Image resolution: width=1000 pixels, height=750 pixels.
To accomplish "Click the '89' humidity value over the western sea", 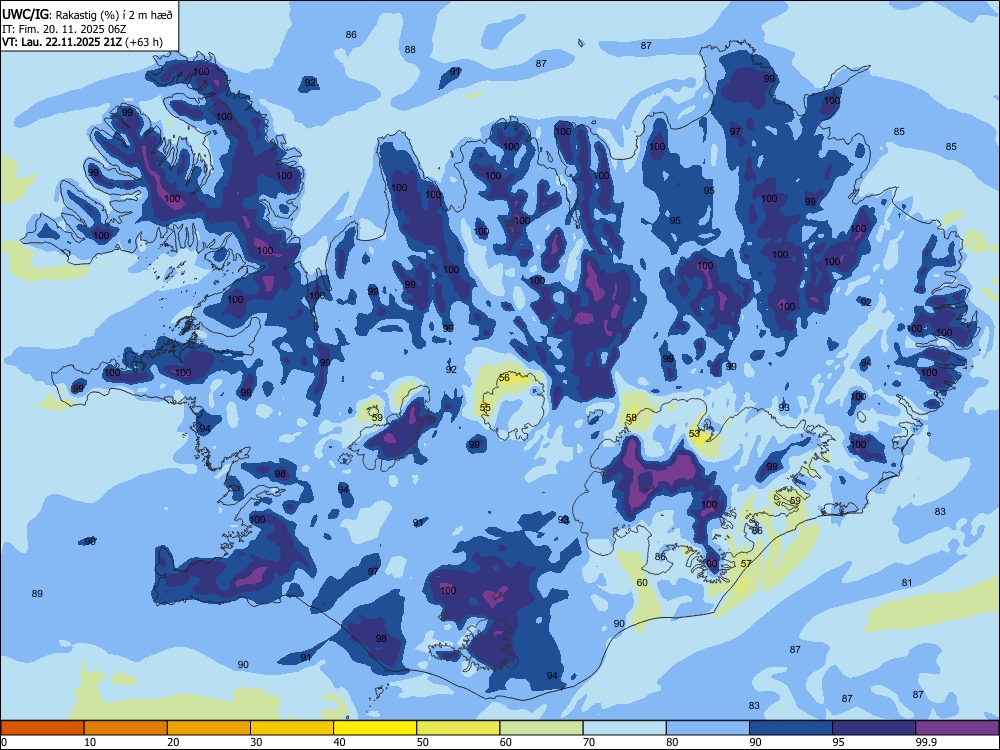I will coord(37,594).
